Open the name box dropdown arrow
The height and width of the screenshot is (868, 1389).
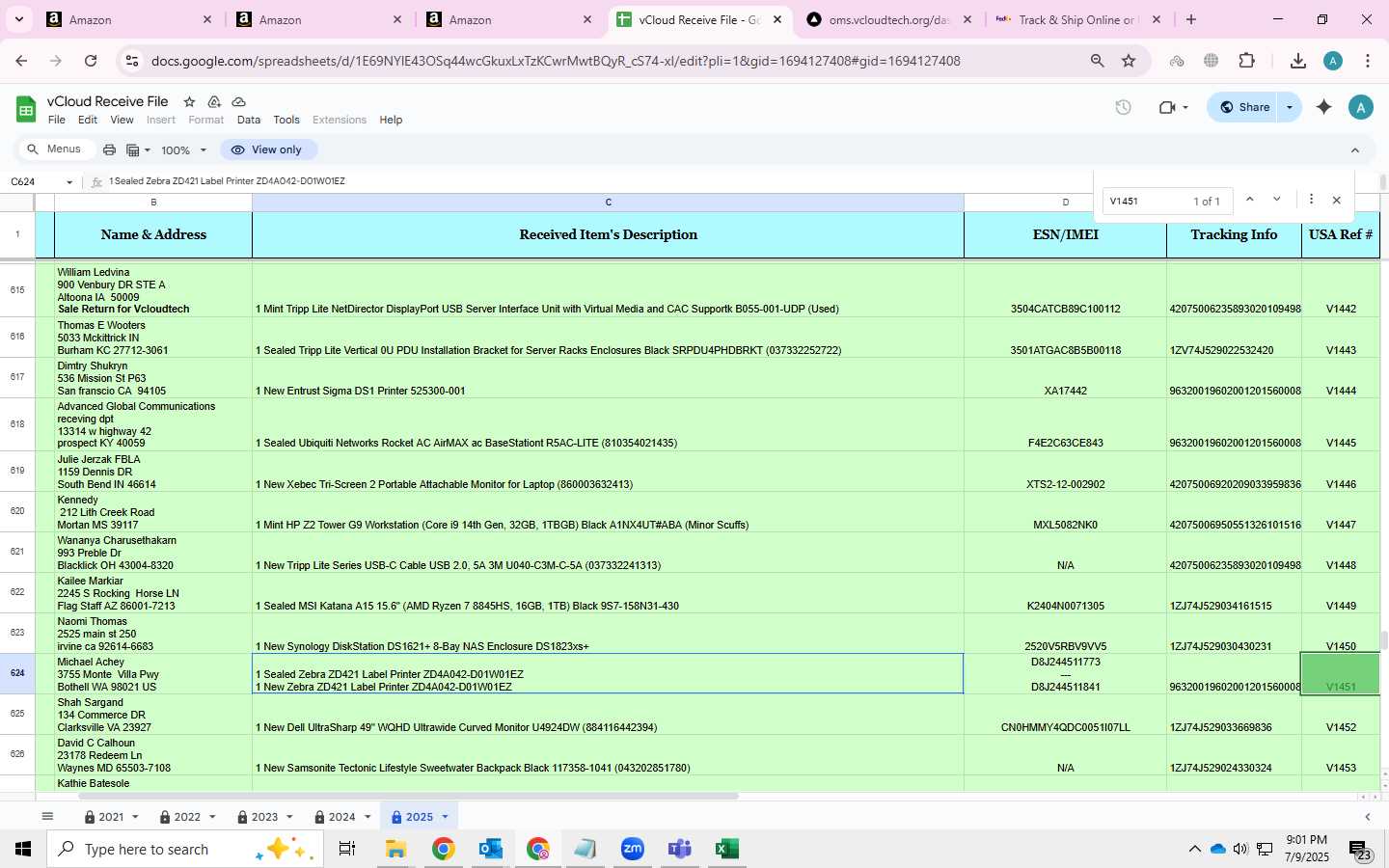click(69, 181)
